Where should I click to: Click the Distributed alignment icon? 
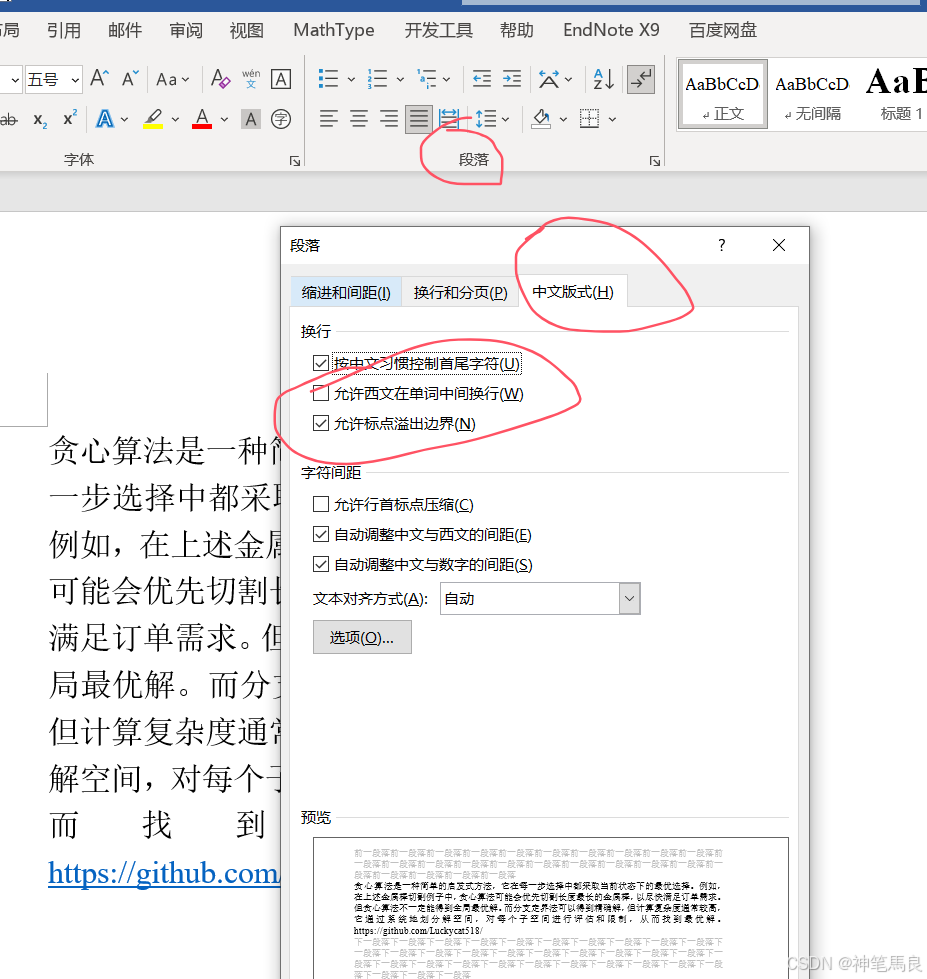(449, 119)
